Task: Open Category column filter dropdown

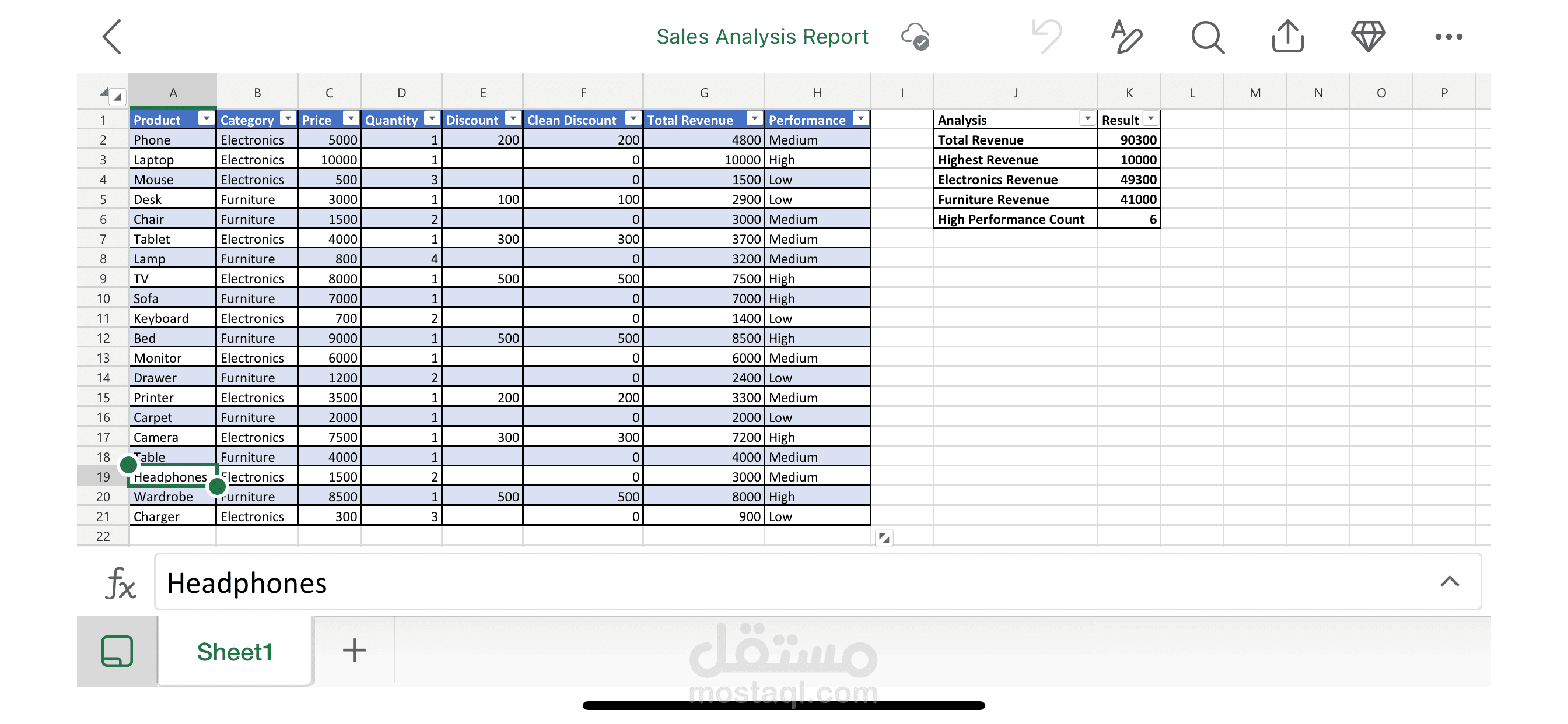Action: pyautogui.click(x=288, y=119)
